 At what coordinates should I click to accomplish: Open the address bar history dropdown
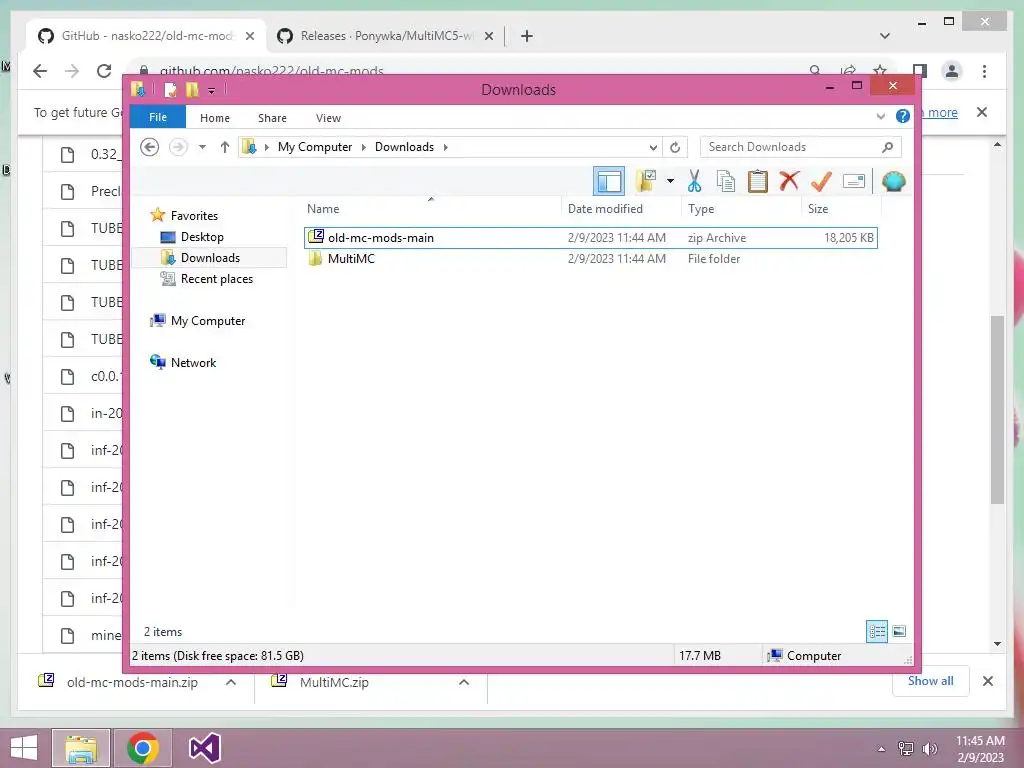pyautogui.click(x=652, y=147)
